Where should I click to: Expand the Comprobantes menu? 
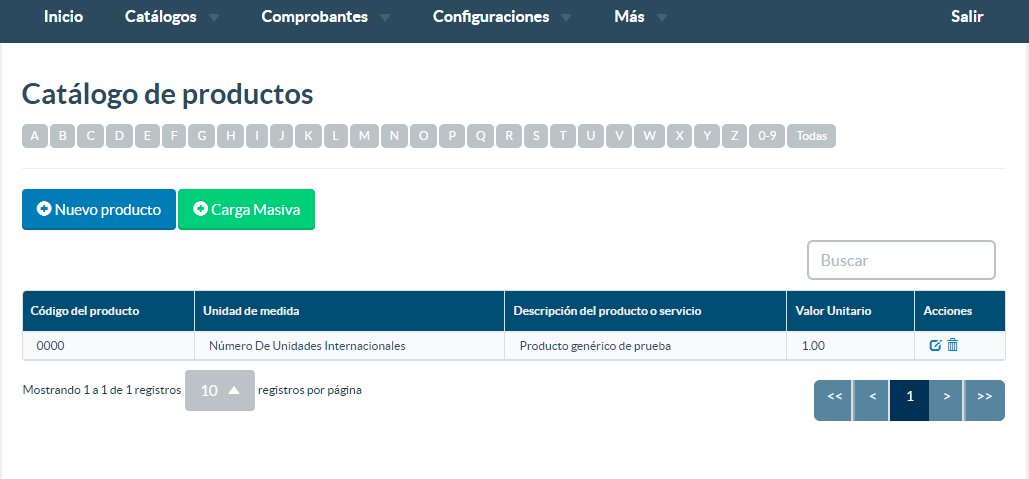(x=326, y=17)
